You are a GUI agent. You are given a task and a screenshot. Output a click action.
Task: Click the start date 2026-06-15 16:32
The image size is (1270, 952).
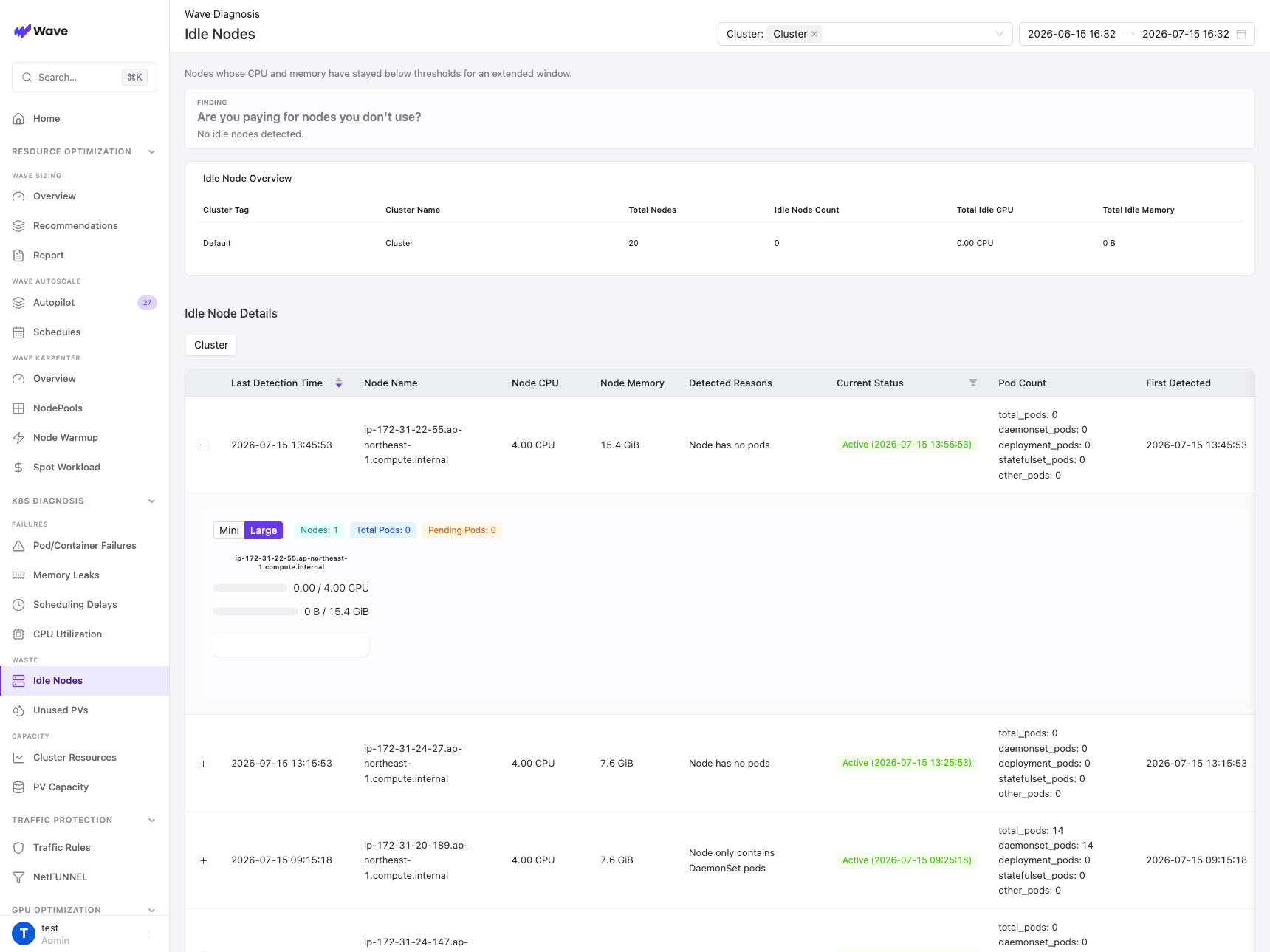pyautogui.click(x=1071, y=34)
